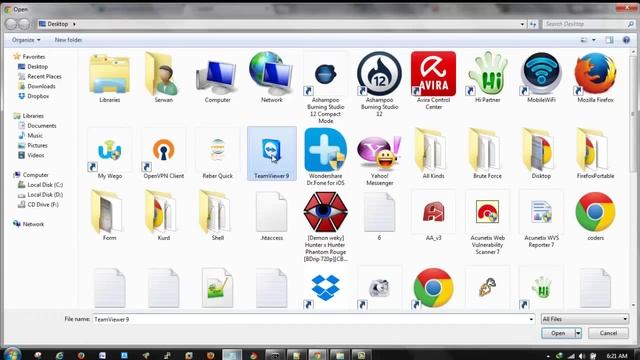The height and width of the screenshot is (360, 640).
Task: Open Pictures library in sidebar
Action: point(37,145)
